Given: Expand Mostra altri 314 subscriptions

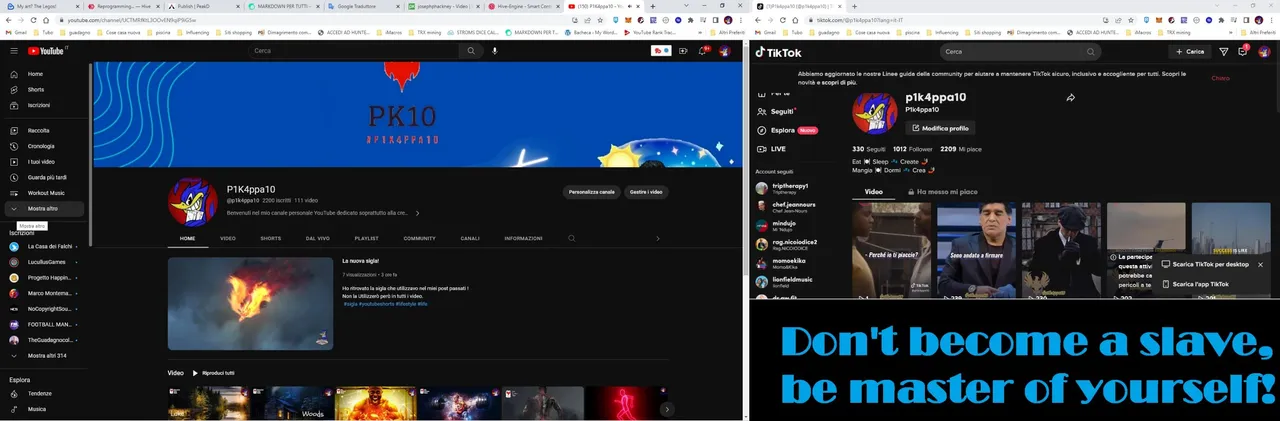Looking at the screenshot, I should pyautogui.click(x=45, y=356).
